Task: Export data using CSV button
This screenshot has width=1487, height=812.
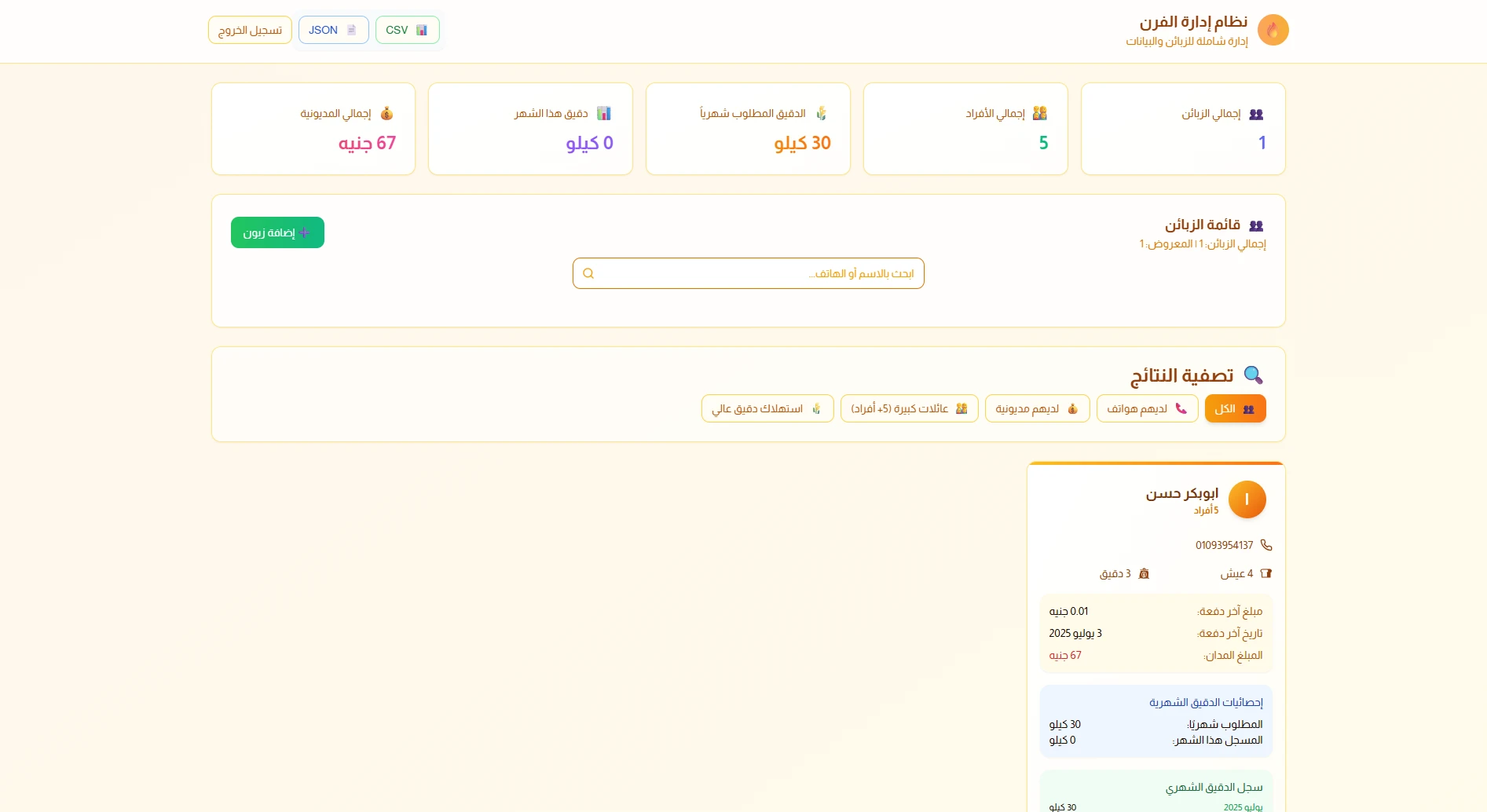Action: (x=407, y=31)
